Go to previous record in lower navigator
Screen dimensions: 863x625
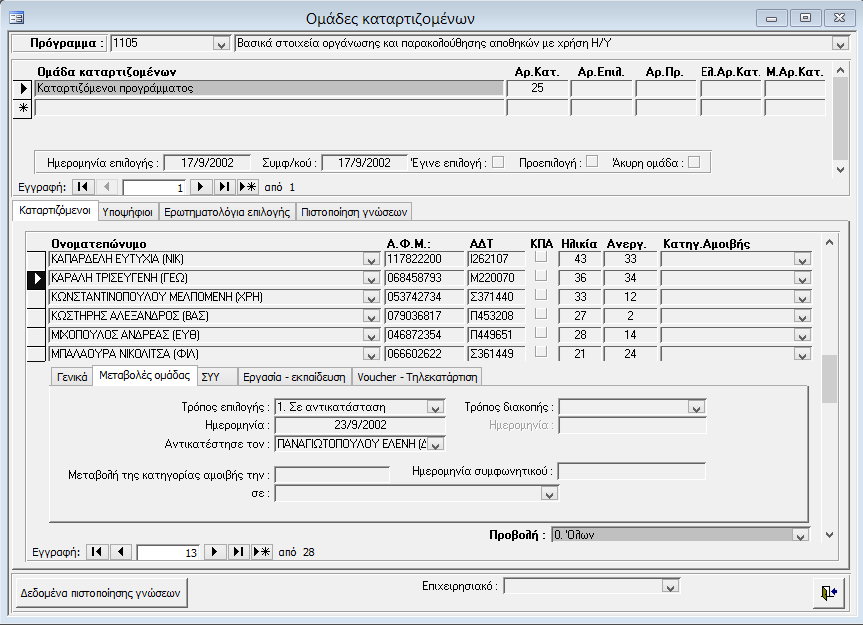[x=120, y=551]
